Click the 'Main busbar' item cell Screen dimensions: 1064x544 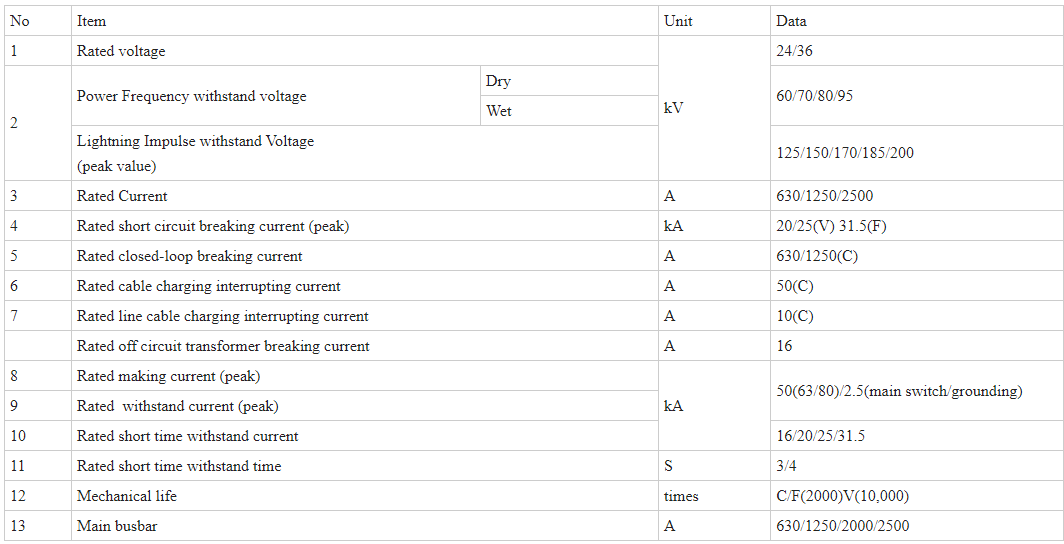click(x=364, y=526)
